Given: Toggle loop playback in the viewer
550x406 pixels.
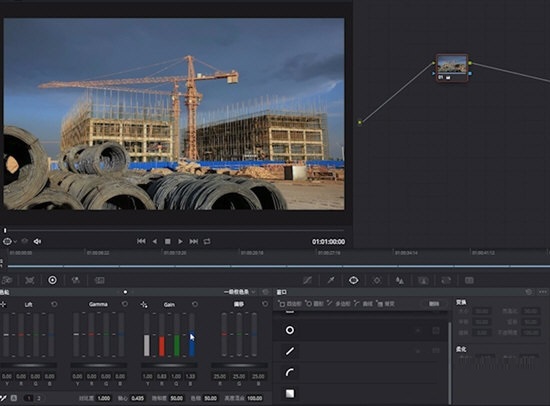Looking at the screenshot, I should coord(207,241).
